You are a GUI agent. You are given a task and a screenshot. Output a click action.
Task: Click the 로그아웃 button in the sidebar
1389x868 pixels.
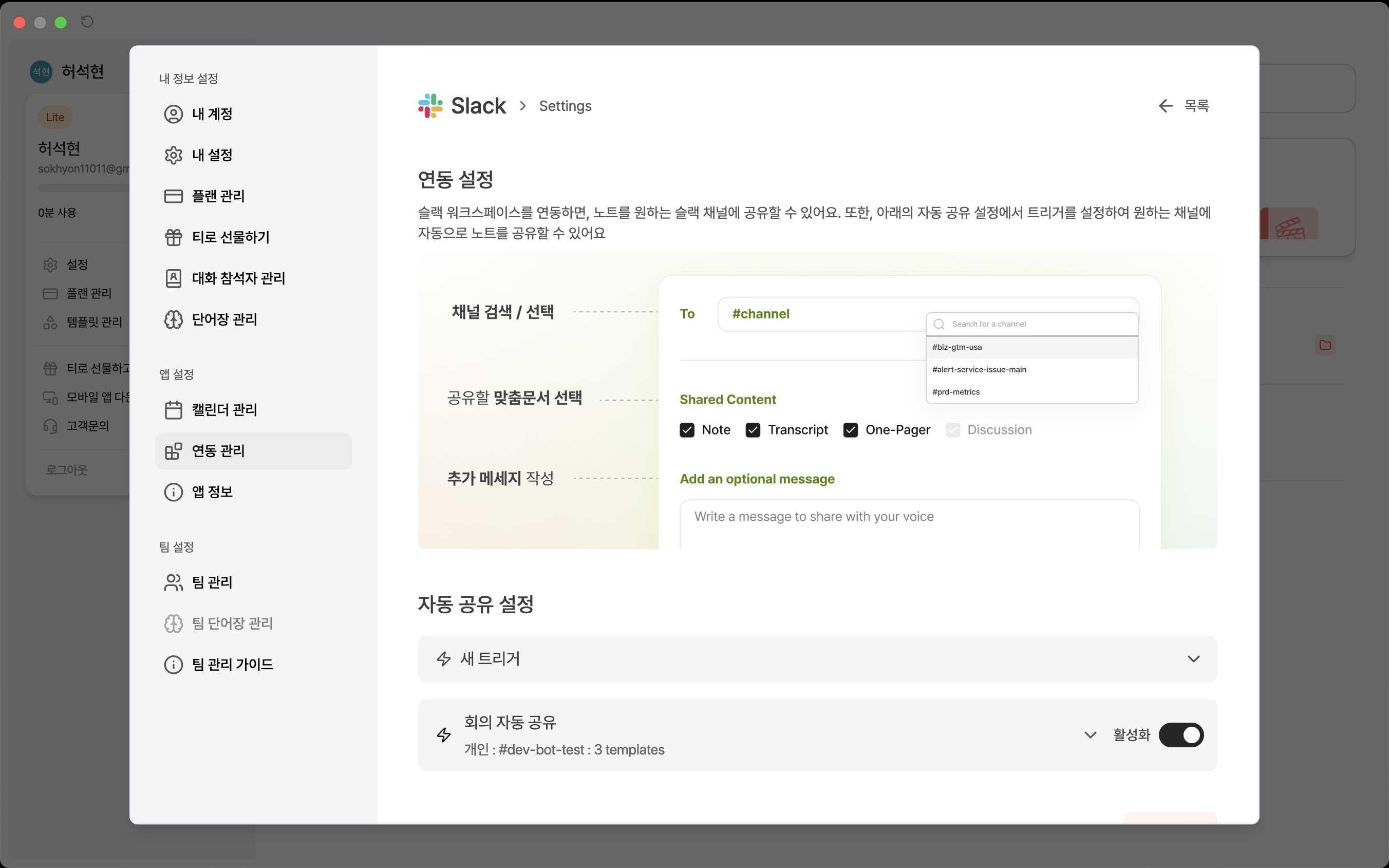[67, 469]
